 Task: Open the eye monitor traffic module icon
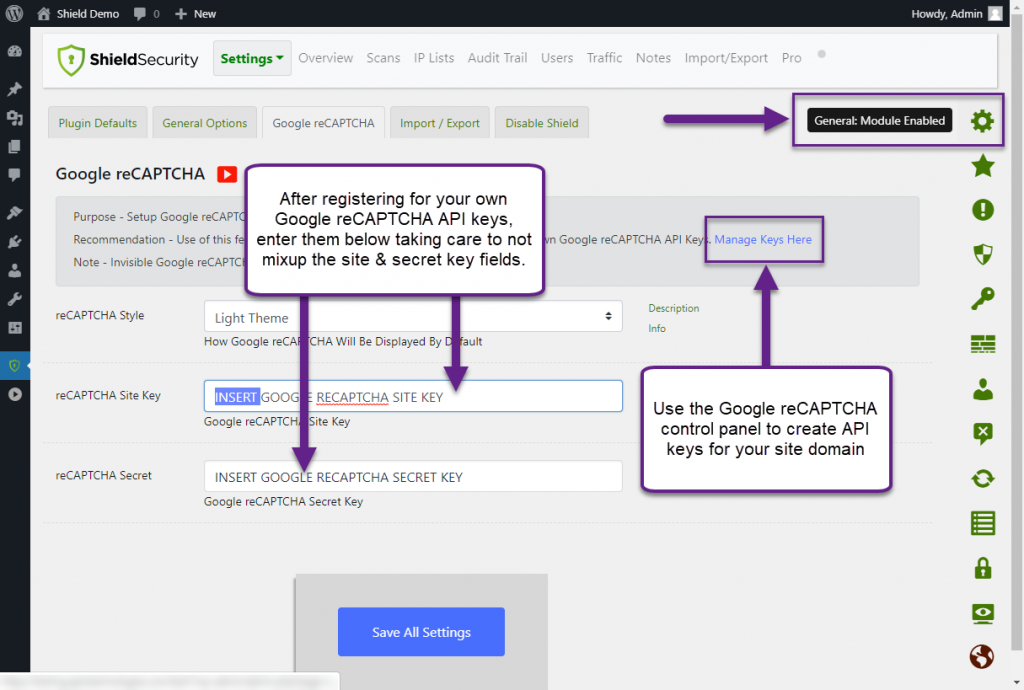coord(983,613)
